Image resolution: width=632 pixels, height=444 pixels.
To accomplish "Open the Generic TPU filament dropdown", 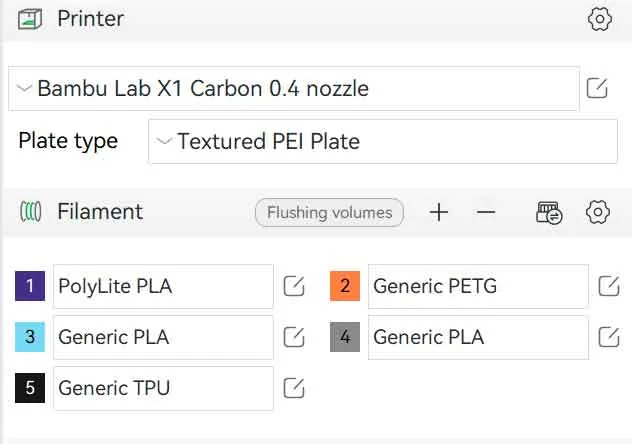I will pos(163,388).
